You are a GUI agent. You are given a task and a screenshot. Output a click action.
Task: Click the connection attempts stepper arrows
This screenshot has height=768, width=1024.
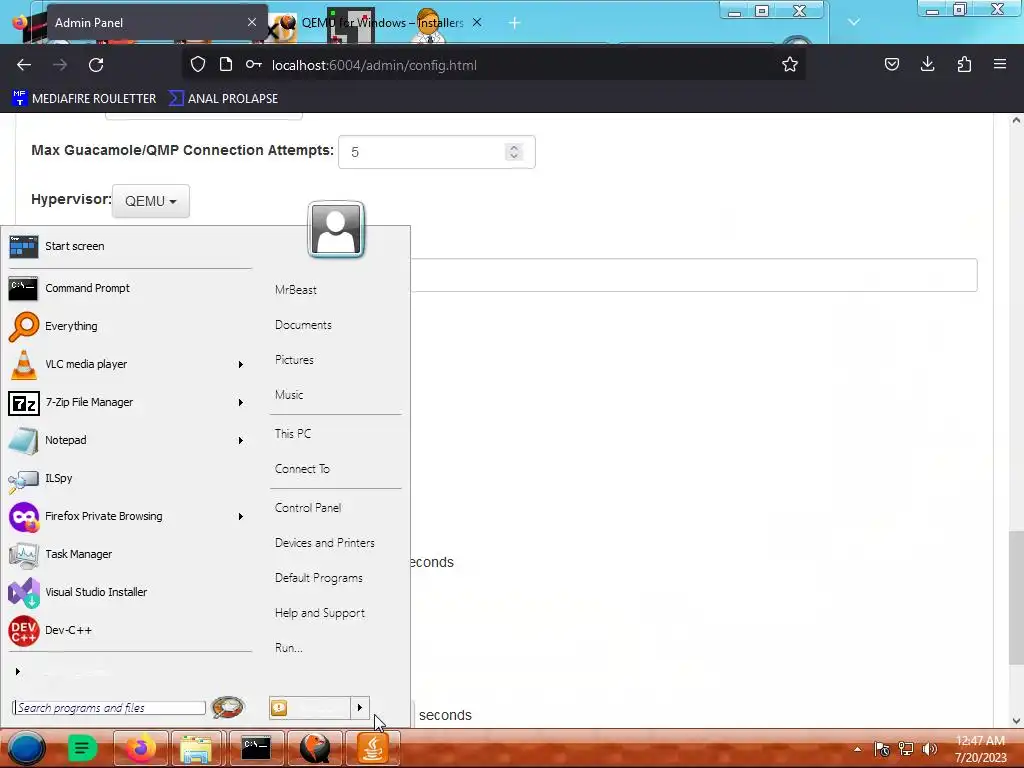pyautogui.click(x=514, y=152)
